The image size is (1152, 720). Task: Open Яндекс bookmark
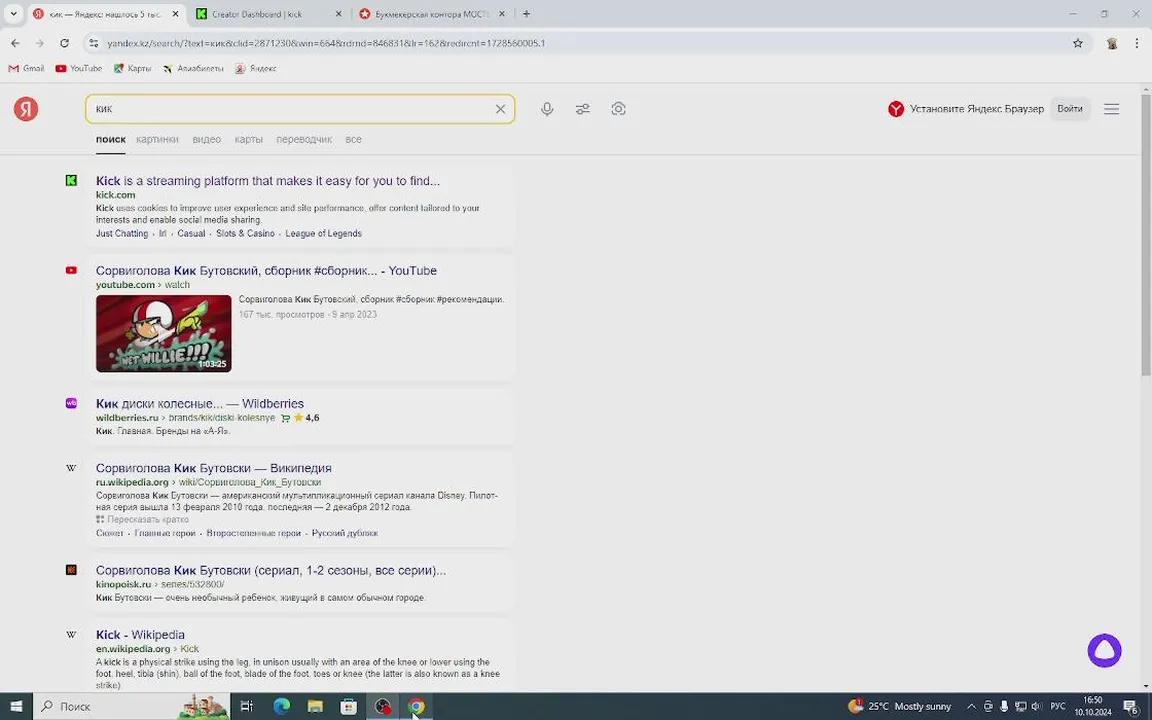256,68
